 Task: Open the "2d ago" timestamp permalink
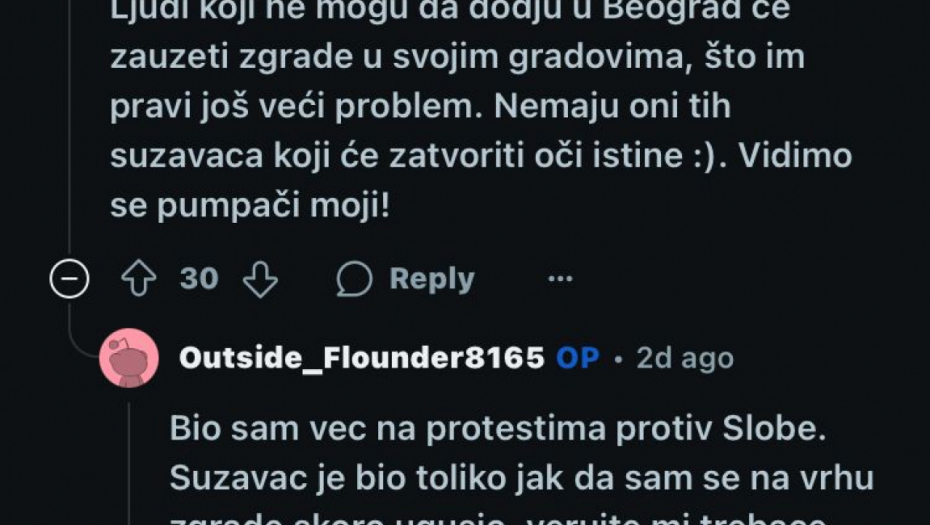click(685, 358)
